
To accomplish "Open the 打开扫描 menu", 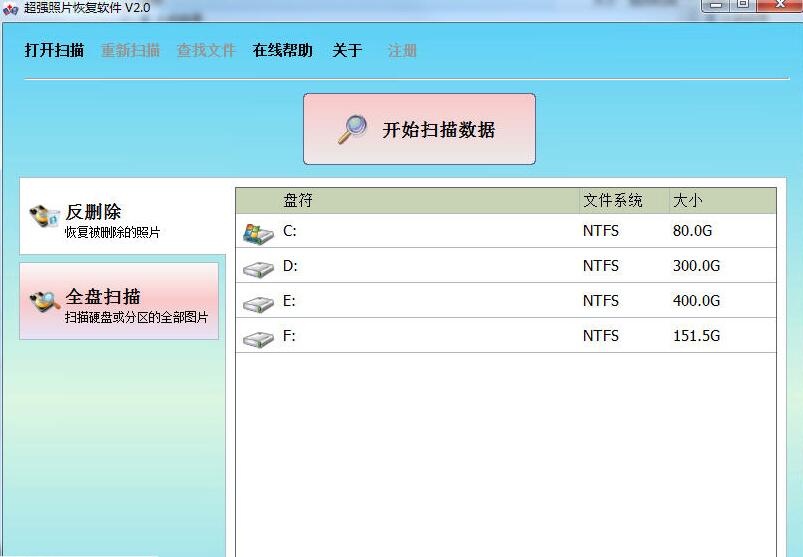I will click(54, 50).
